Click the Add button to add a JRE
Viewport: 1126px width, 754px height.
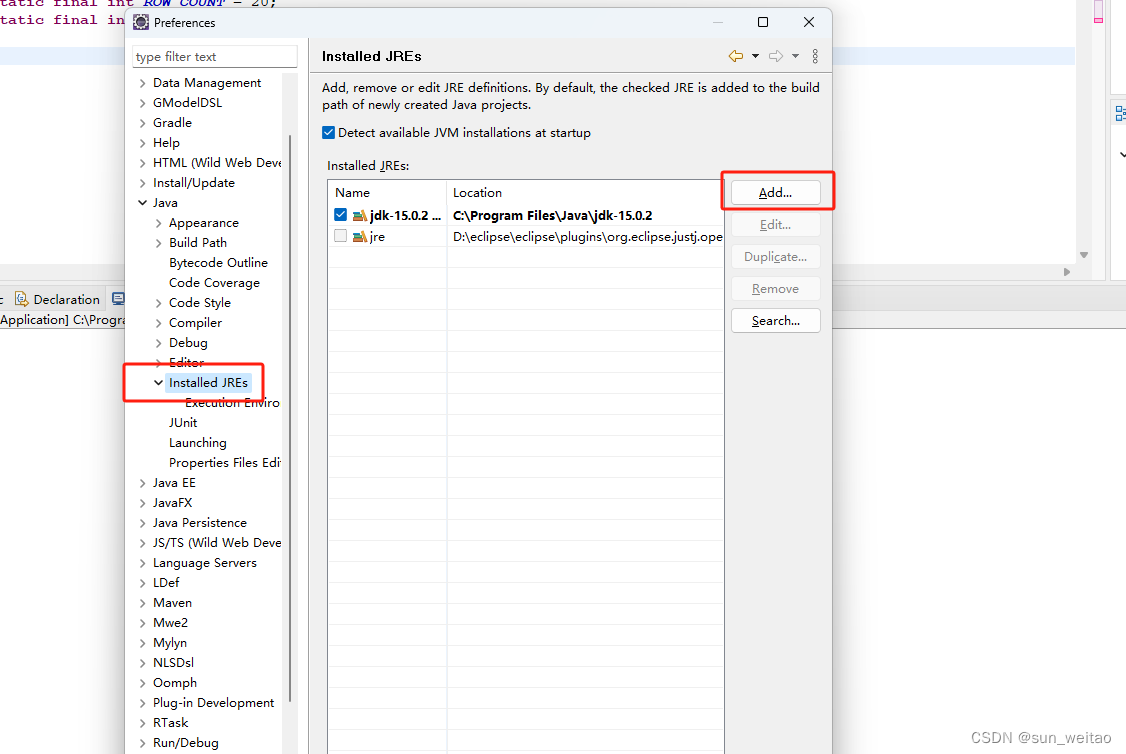[776, 191]
